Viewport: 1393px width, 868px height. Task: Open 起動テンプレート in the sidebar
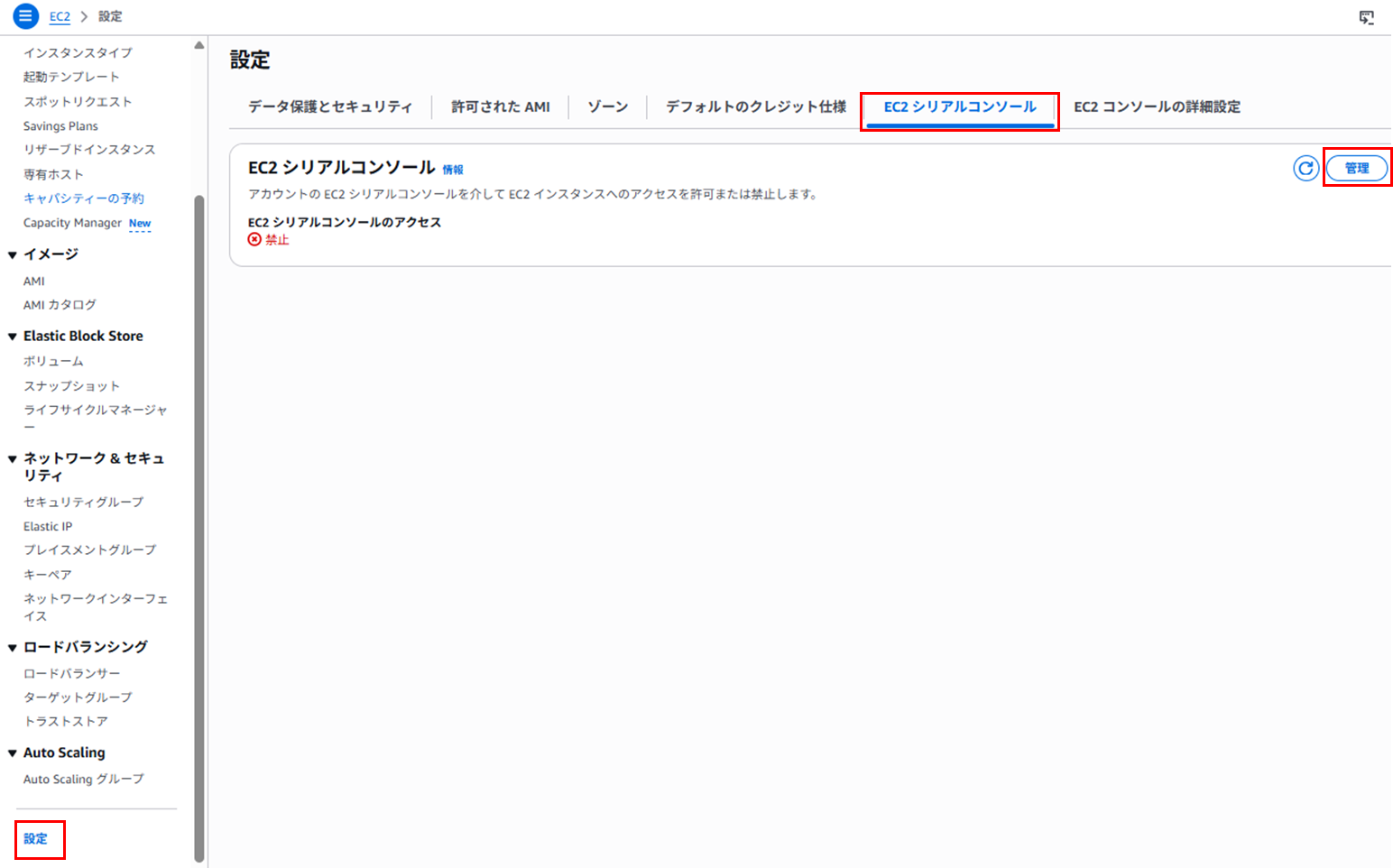pos(71,77)
